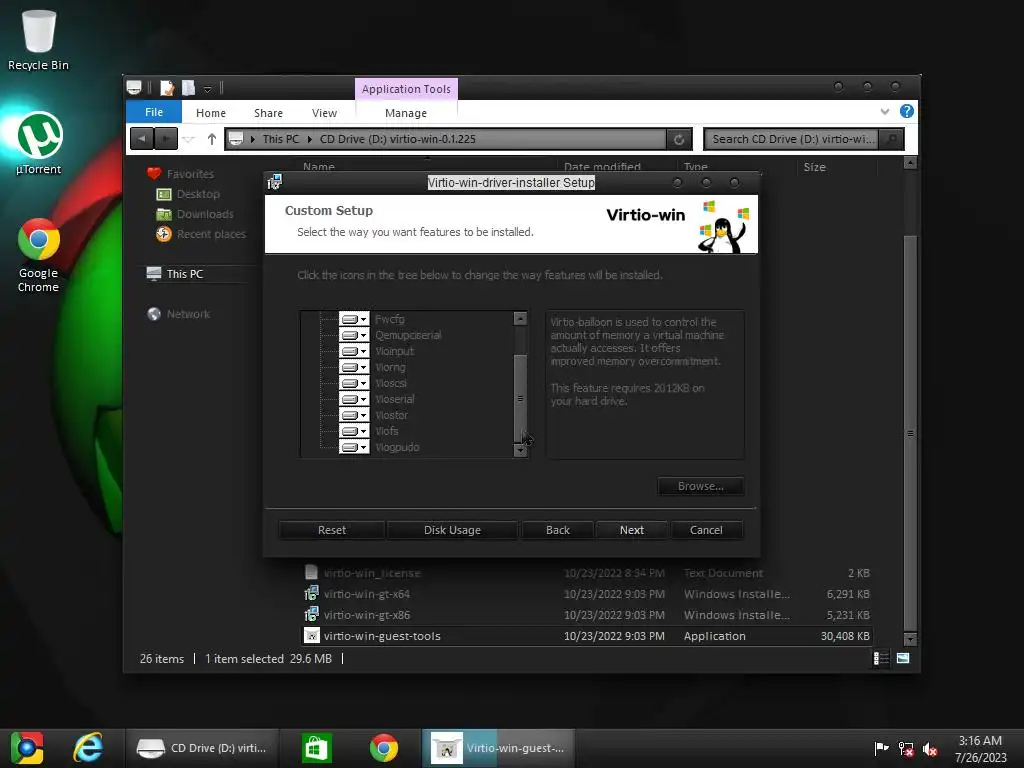Click the Disk Usage button

pos(452,530)
